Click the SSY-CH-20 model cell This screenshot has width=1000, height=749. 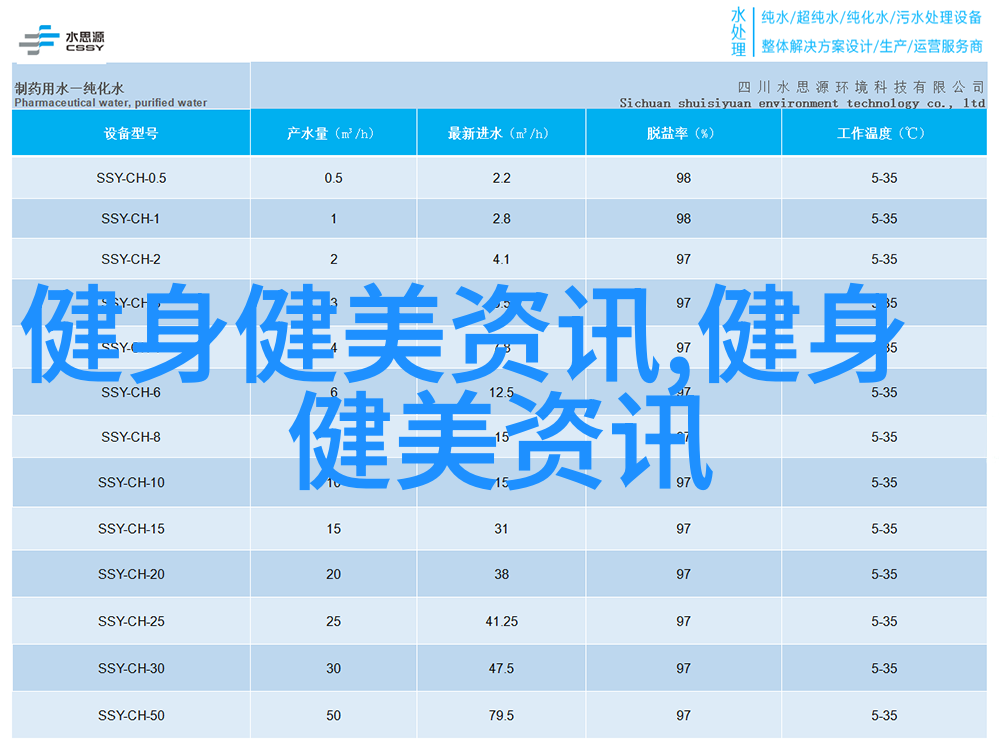131,574
